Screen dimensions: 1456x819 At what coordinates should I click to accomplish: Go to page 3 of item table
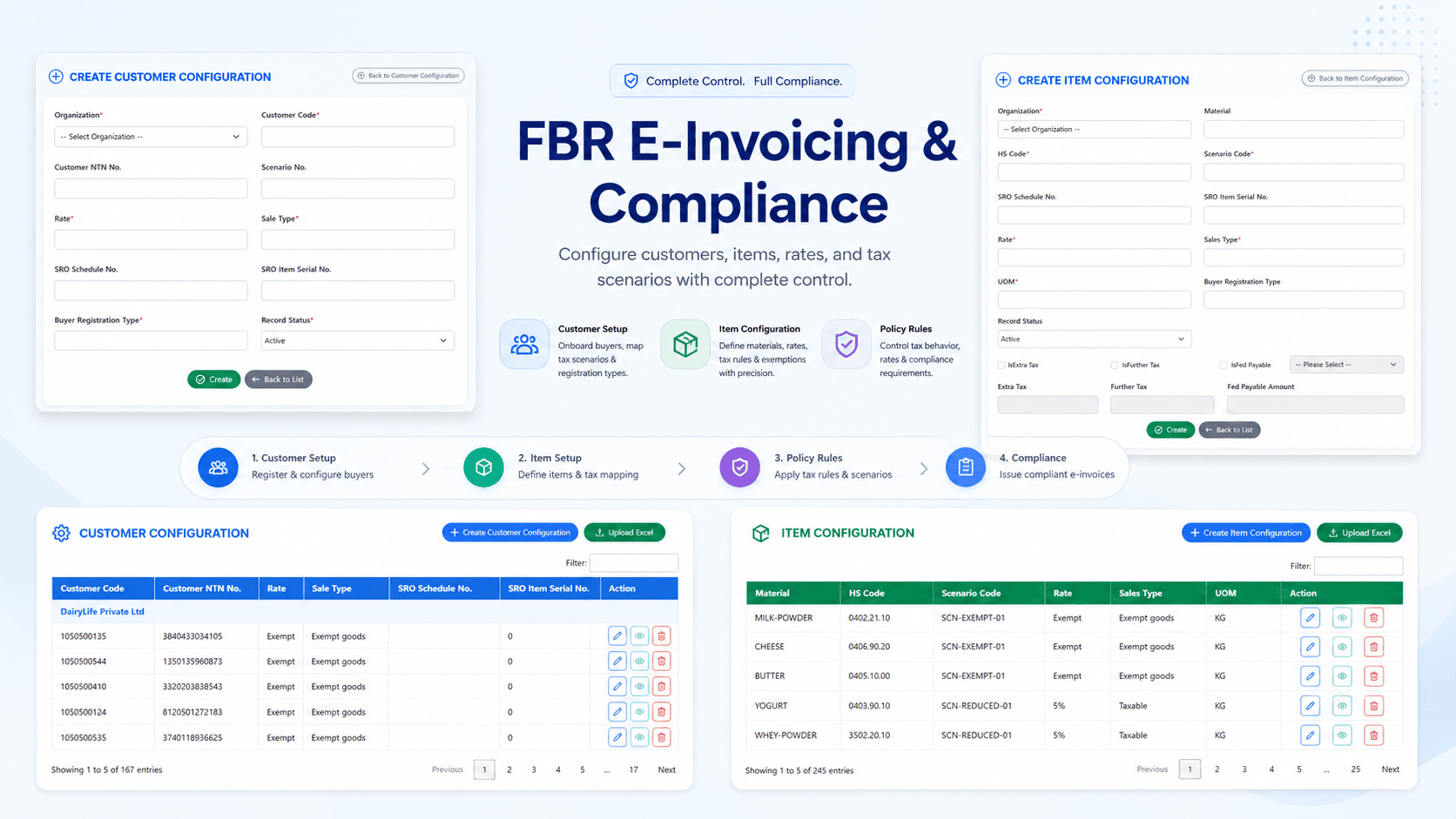click(x=1244, y=769)
